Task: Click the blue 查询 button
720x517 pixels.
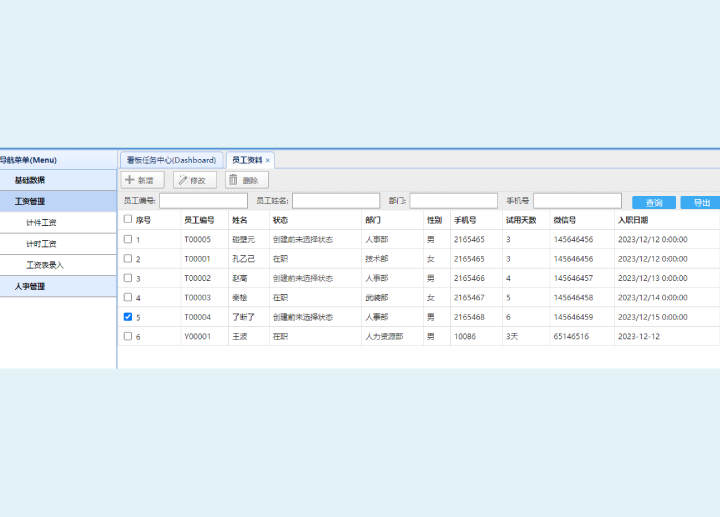Action: tap(654, 202)
